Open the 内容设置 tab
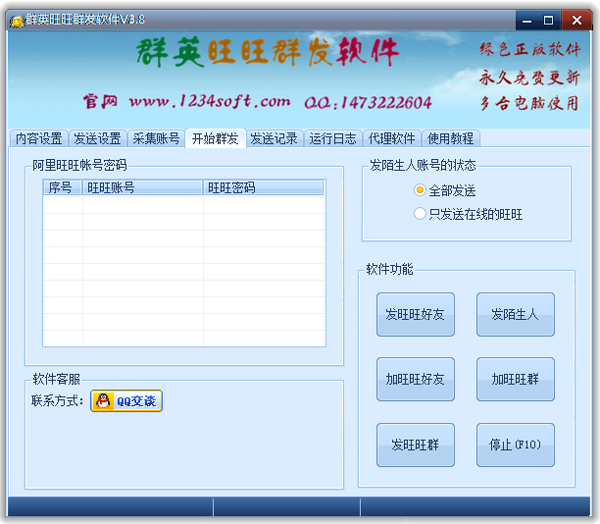This screenshot has width=600, height=524. [x=38, y=139]
